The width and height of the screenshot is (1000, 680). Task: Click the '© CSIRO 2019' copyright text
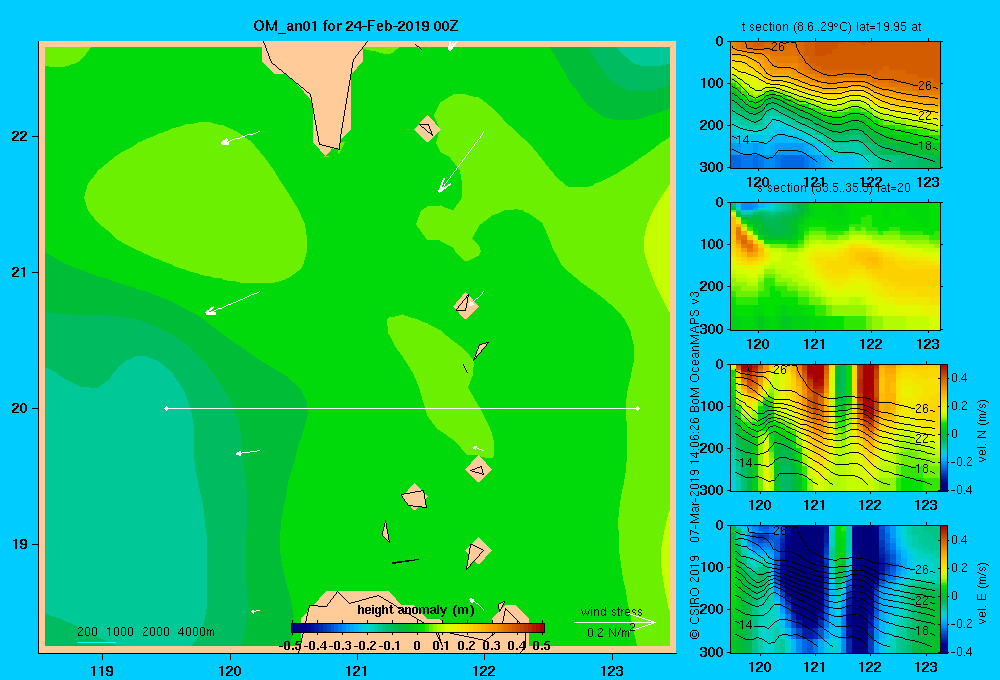(x=695, y=598)
